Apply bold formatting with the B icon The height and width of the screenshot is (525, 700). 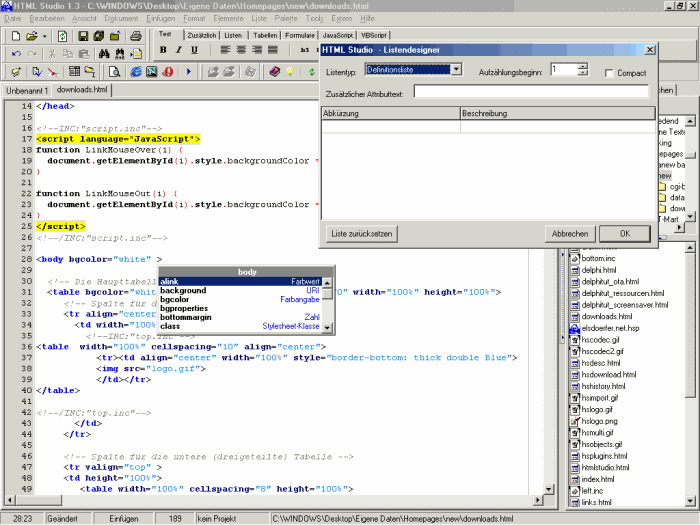coord(163,50)
